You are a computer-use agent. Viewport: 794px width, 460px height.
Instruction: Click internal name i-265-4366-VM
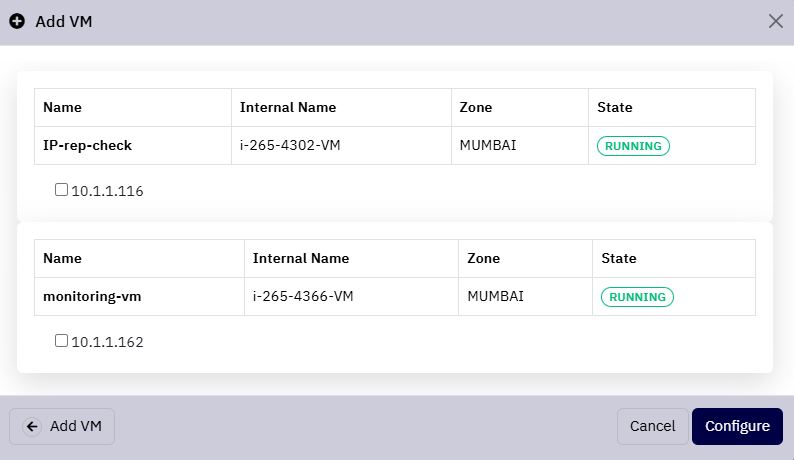click(x=303, y=296)
